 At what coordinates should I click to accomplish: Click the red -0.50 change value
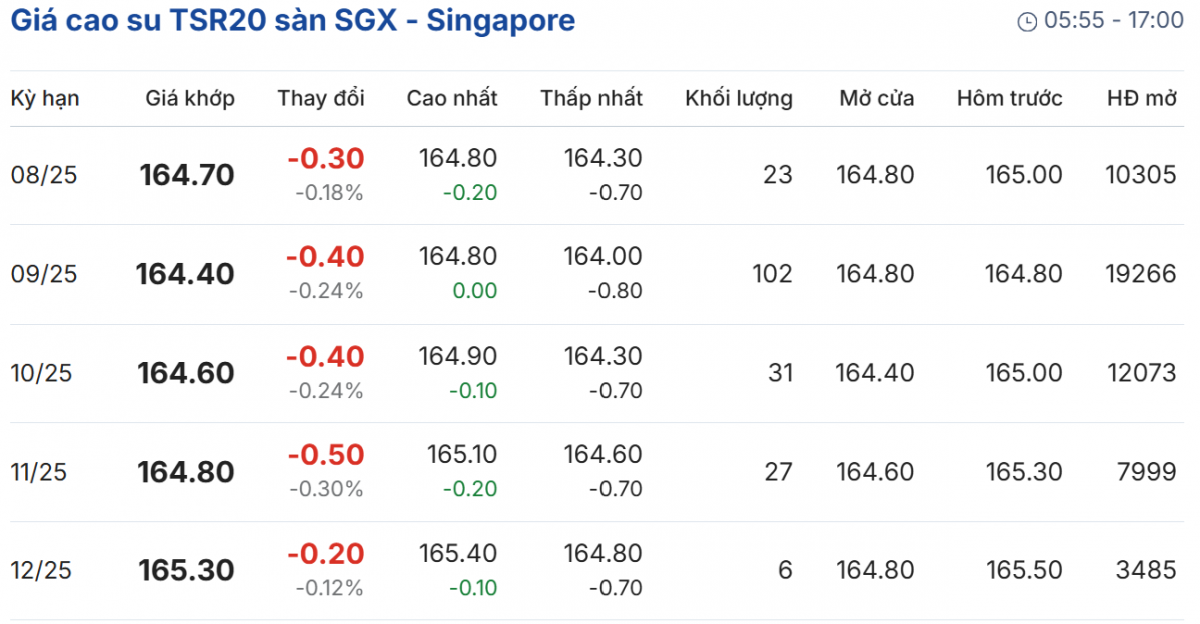[325, 456]
